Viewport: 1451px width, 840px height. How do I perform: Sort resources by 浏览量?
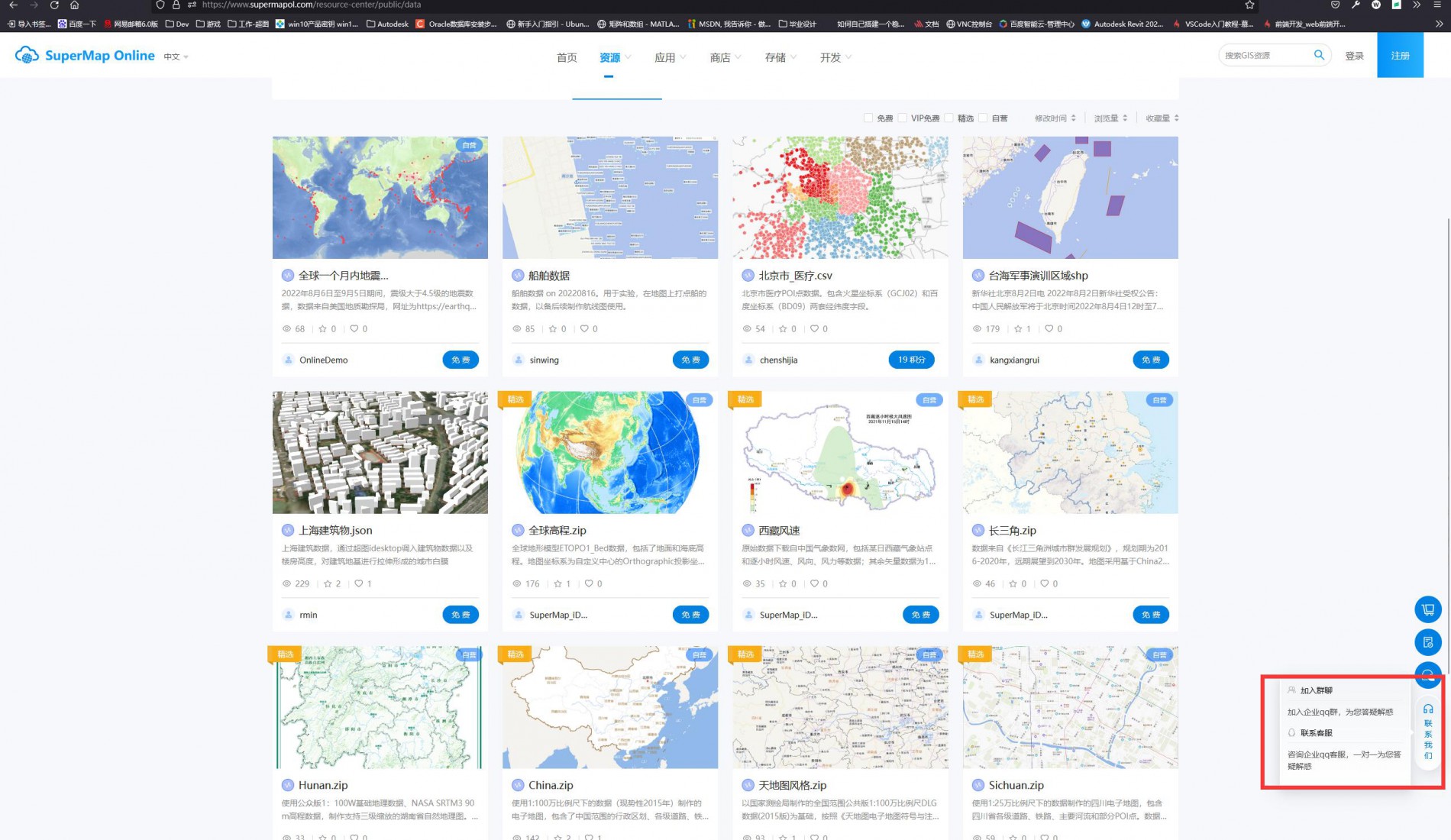point(1110,118)
